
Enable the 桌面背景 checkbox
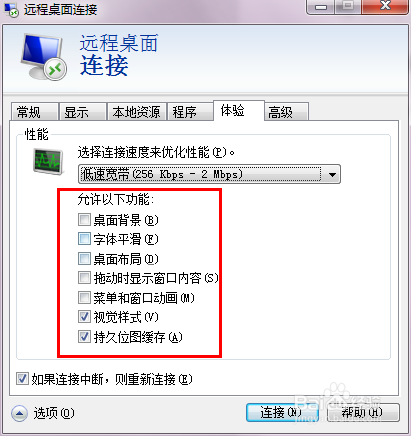(84, 220)
